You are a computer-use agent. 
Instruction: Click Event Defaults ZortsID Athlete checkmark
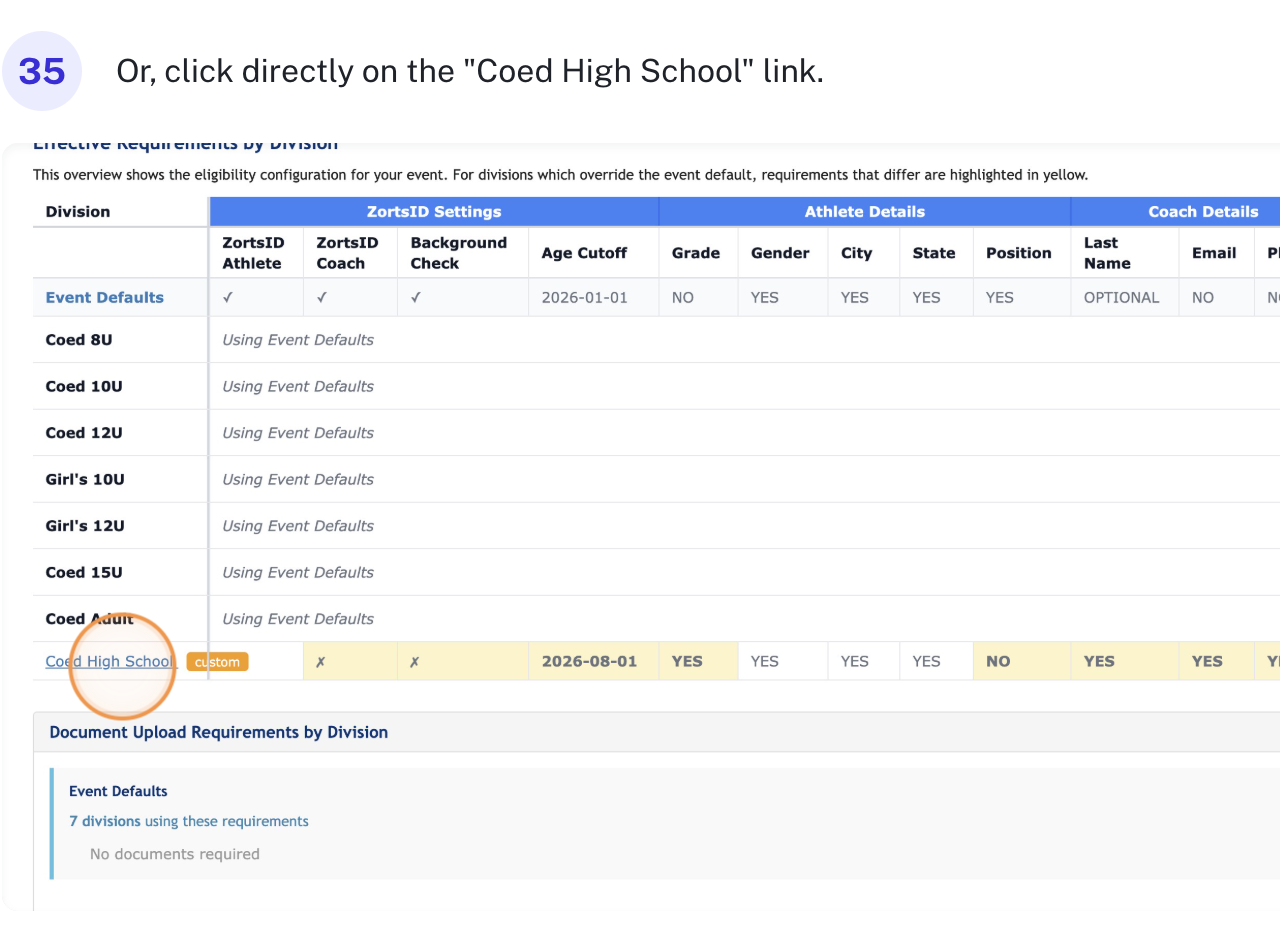point(228,297)
